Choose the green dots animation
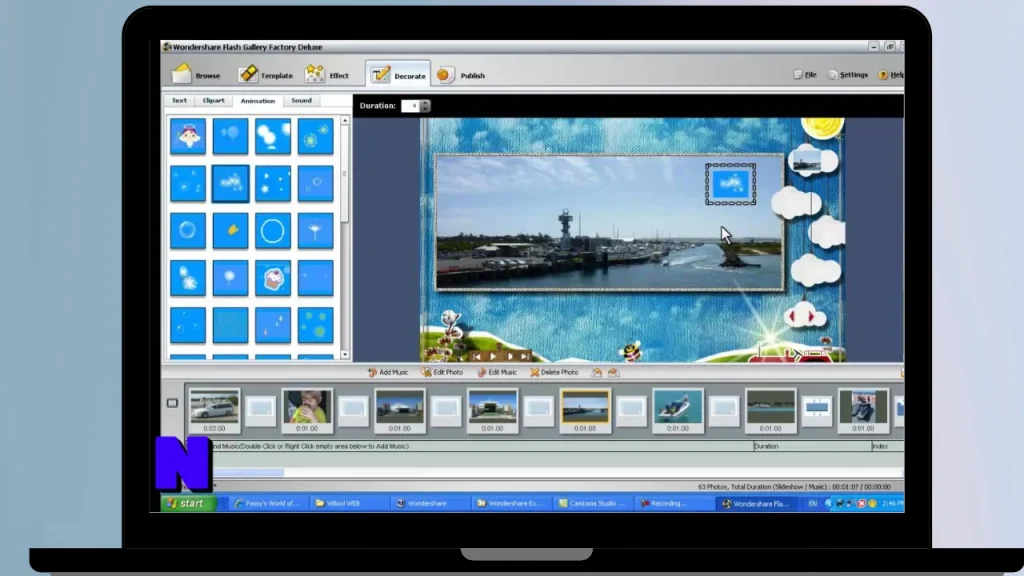1024x576 pixels. point(315,325)
